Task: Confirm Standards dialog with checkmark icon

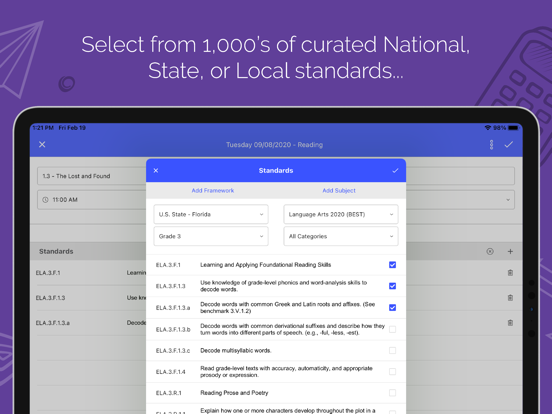Action: pyautogui.click(x=395, y=171)
